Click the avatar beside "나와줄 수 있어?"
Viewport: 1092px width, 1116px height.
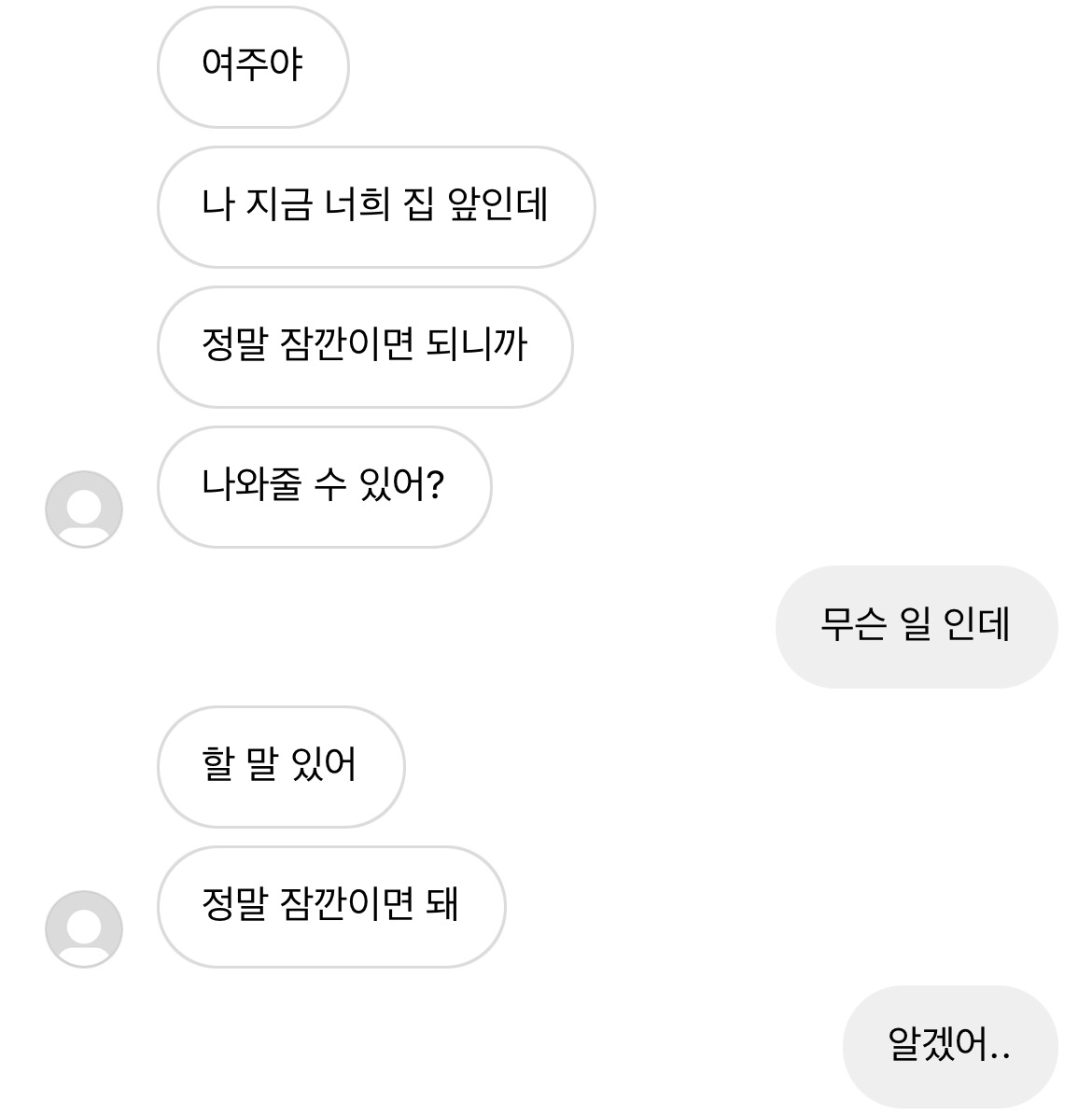point(84,509)
